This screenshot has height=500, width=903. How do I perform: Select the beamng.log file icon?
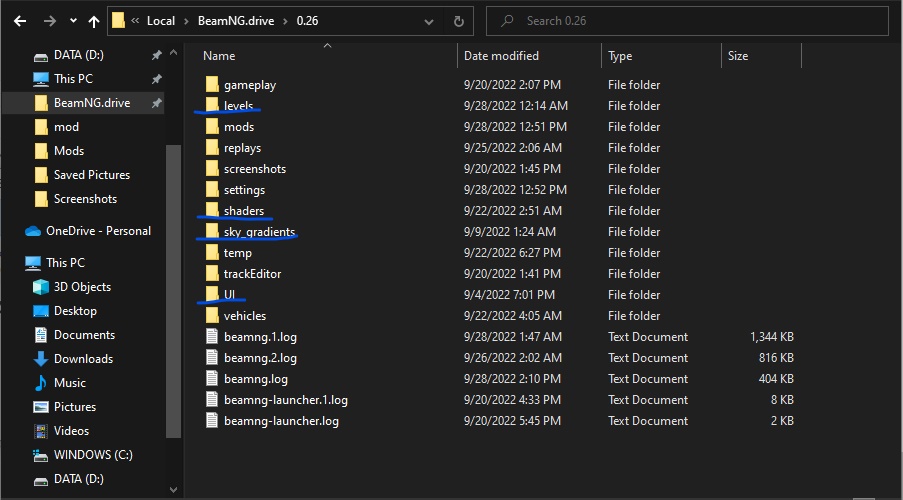[x=212, y=378]
